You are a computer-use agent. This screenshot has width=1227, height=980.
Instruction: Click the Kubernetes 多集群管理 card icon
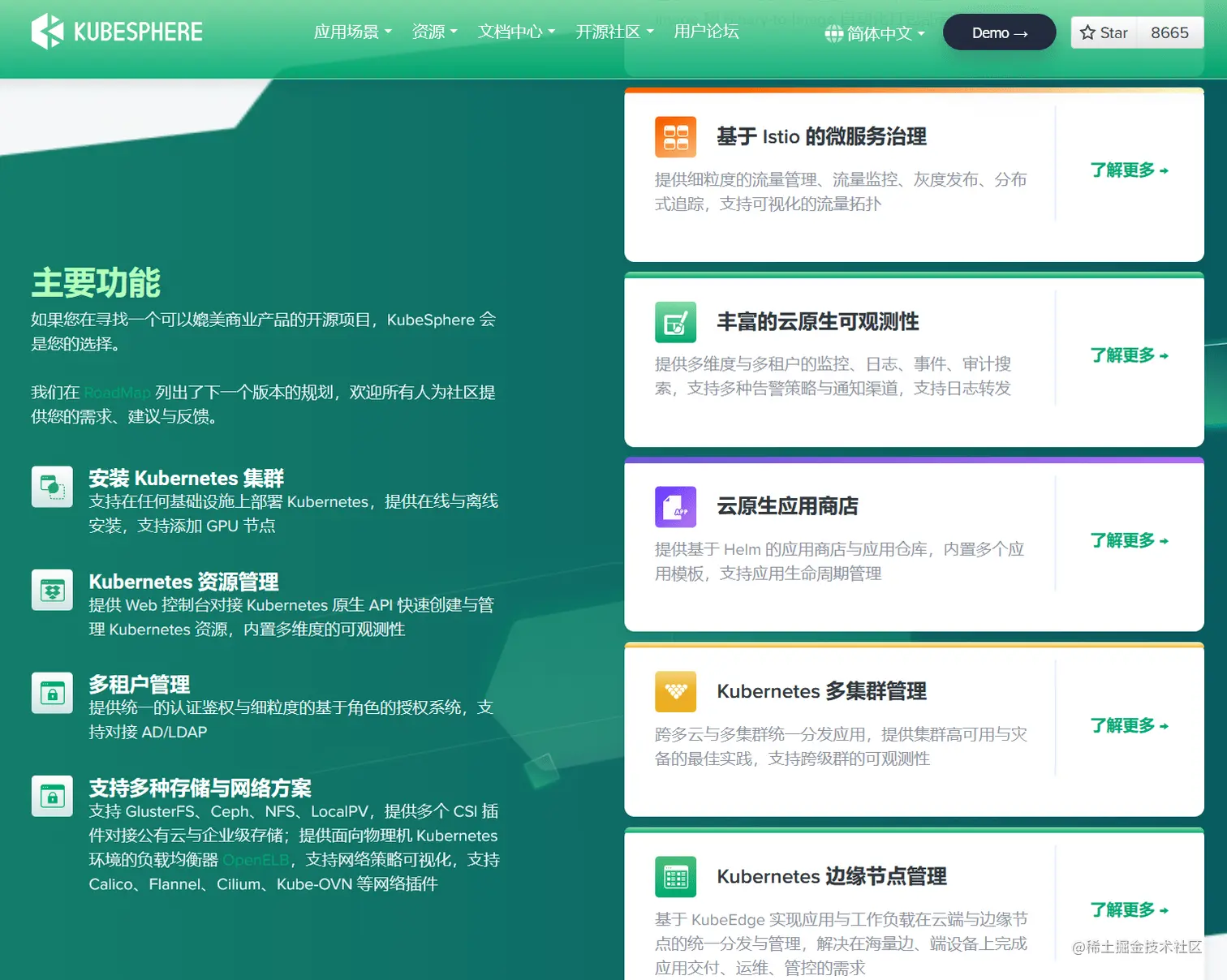tap(675, 691)
